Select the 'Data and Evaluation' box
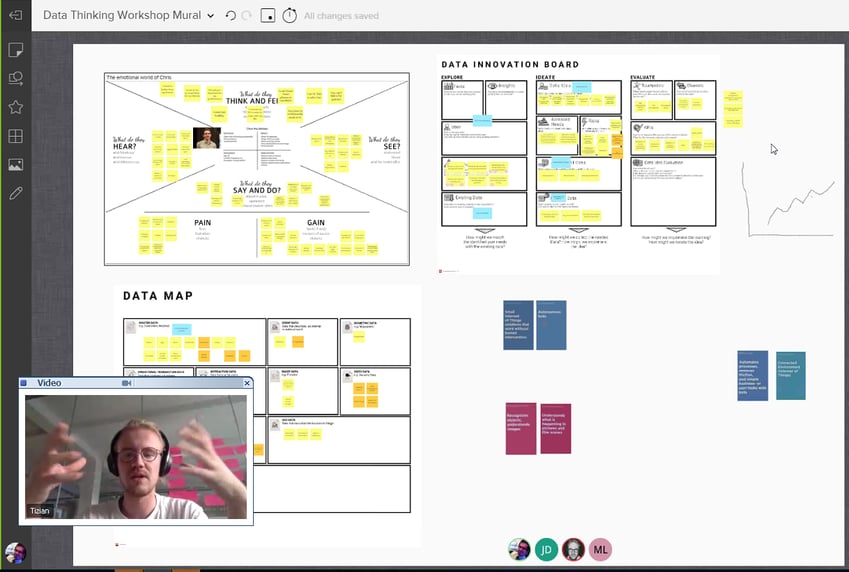This screenshot has width=849, height=572. coord(673,191)
